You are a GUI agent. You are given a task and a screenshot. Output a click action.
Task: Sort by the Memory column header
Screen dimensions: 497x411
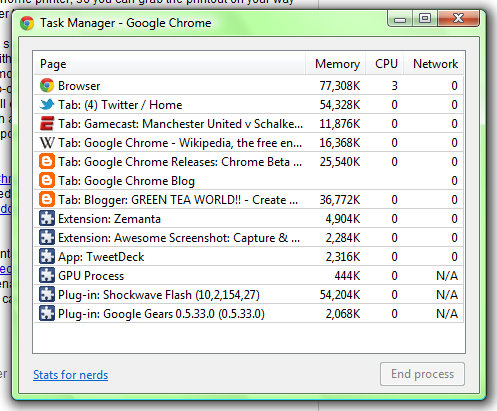coord(335,64)
